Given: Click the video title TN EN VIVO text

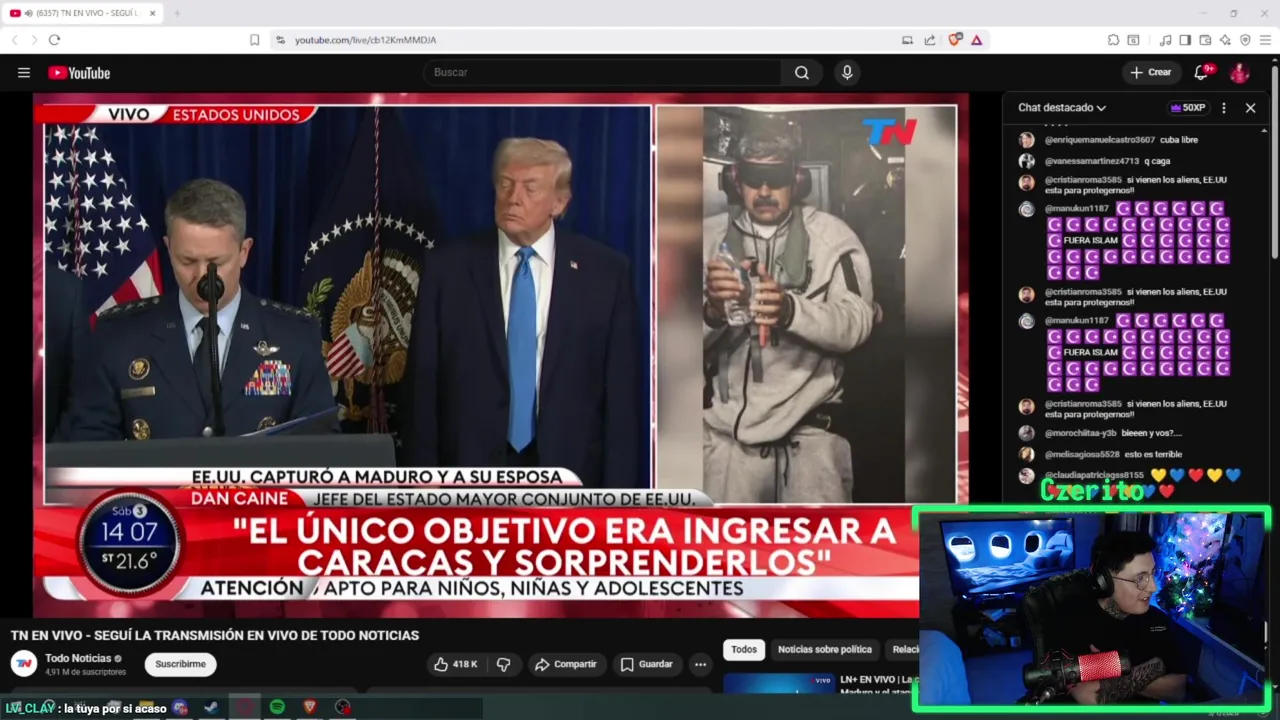Looking at the screenshot, I should tap(215, 635).
